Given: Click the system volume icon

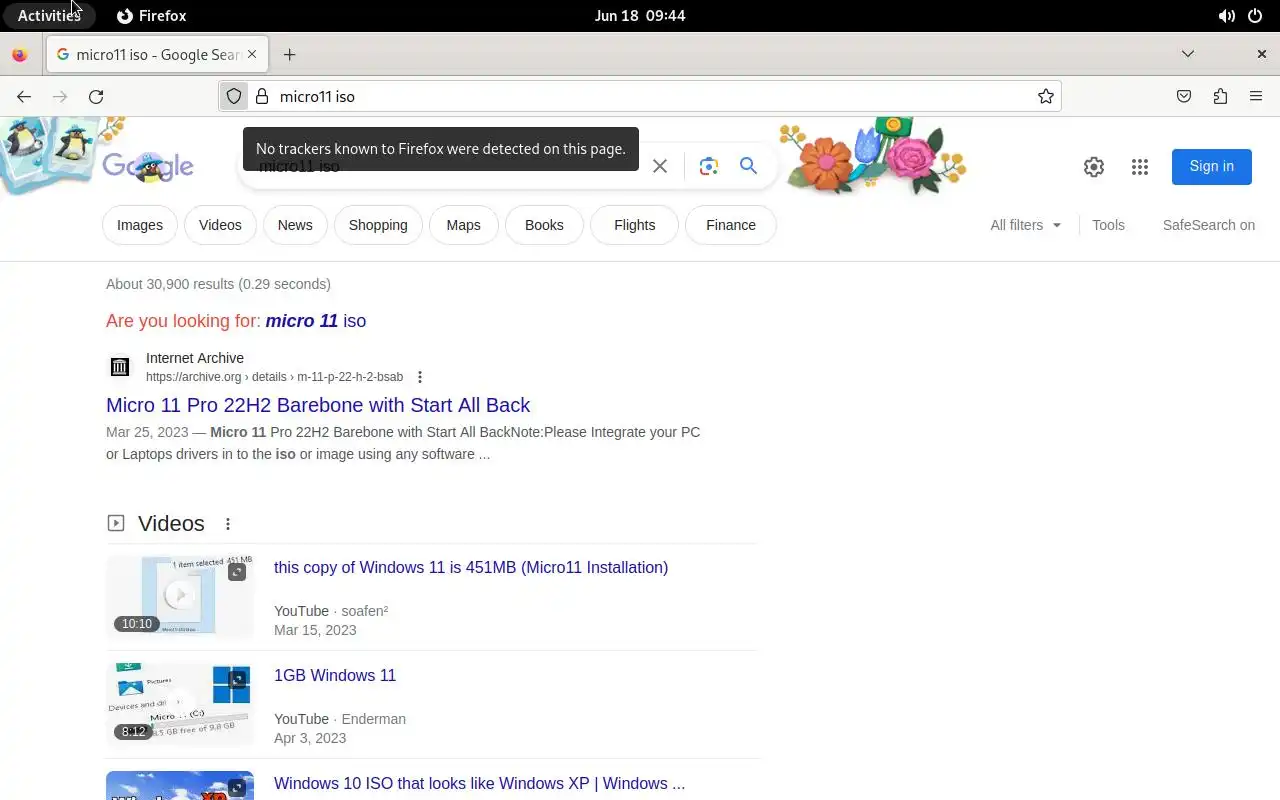Looking at the screenshot, I should (x=1226, y=15).
